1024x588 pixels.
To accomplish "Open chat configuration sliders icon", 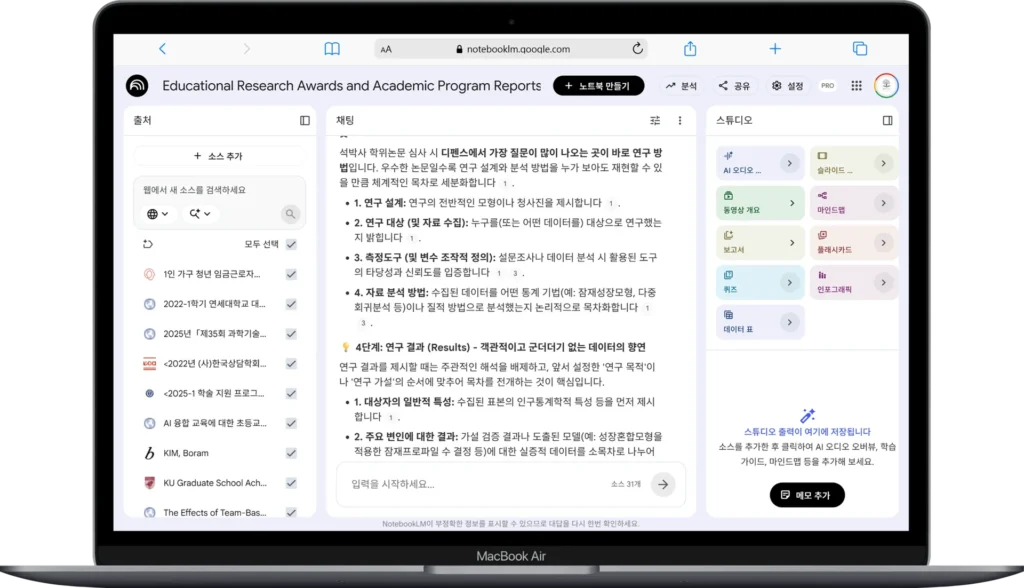I will (x=655, y=120).
